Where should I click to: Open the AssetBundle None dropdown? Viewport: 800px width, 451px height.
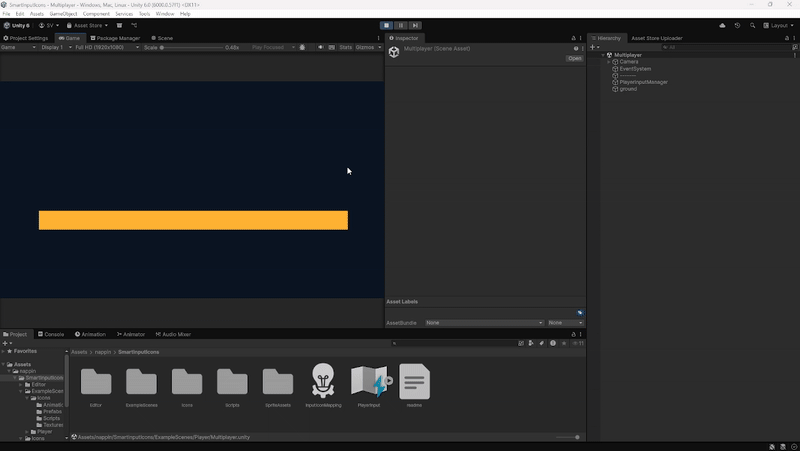pos(484,323)
